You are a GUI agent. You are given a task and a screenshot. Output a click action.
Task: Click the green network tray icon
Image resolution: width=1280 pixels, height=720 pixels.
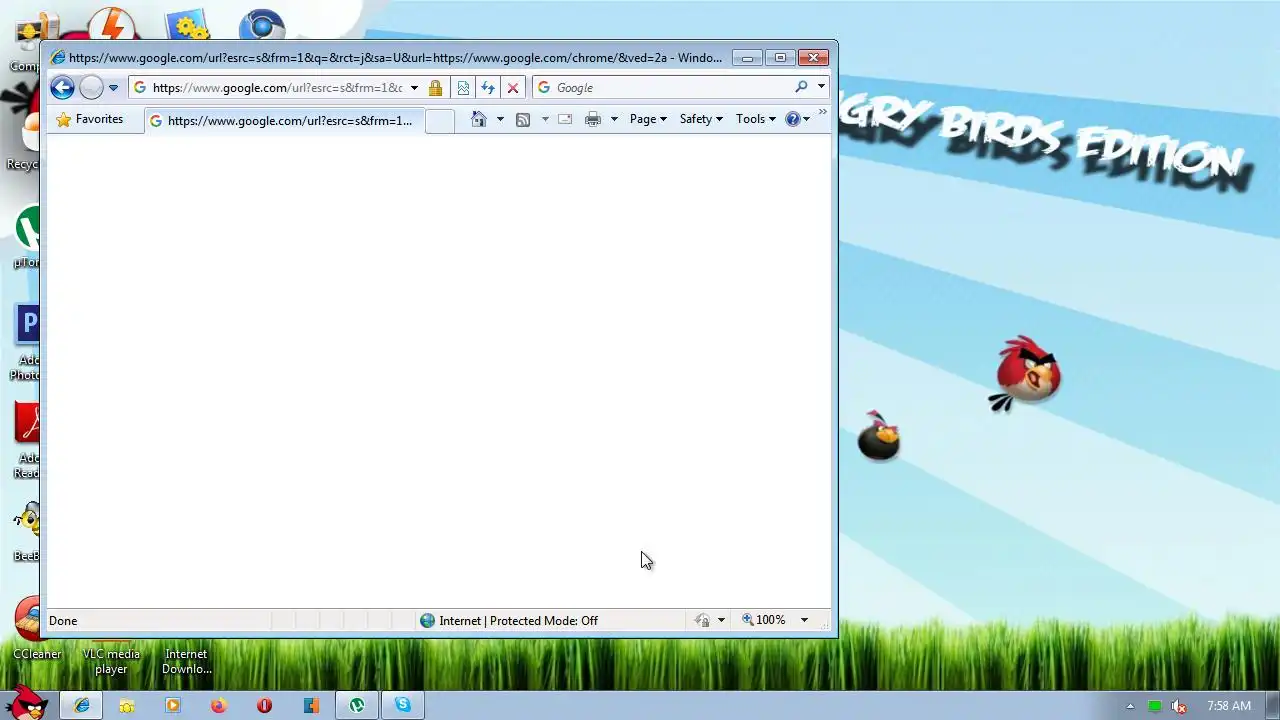pos(1155,706)
